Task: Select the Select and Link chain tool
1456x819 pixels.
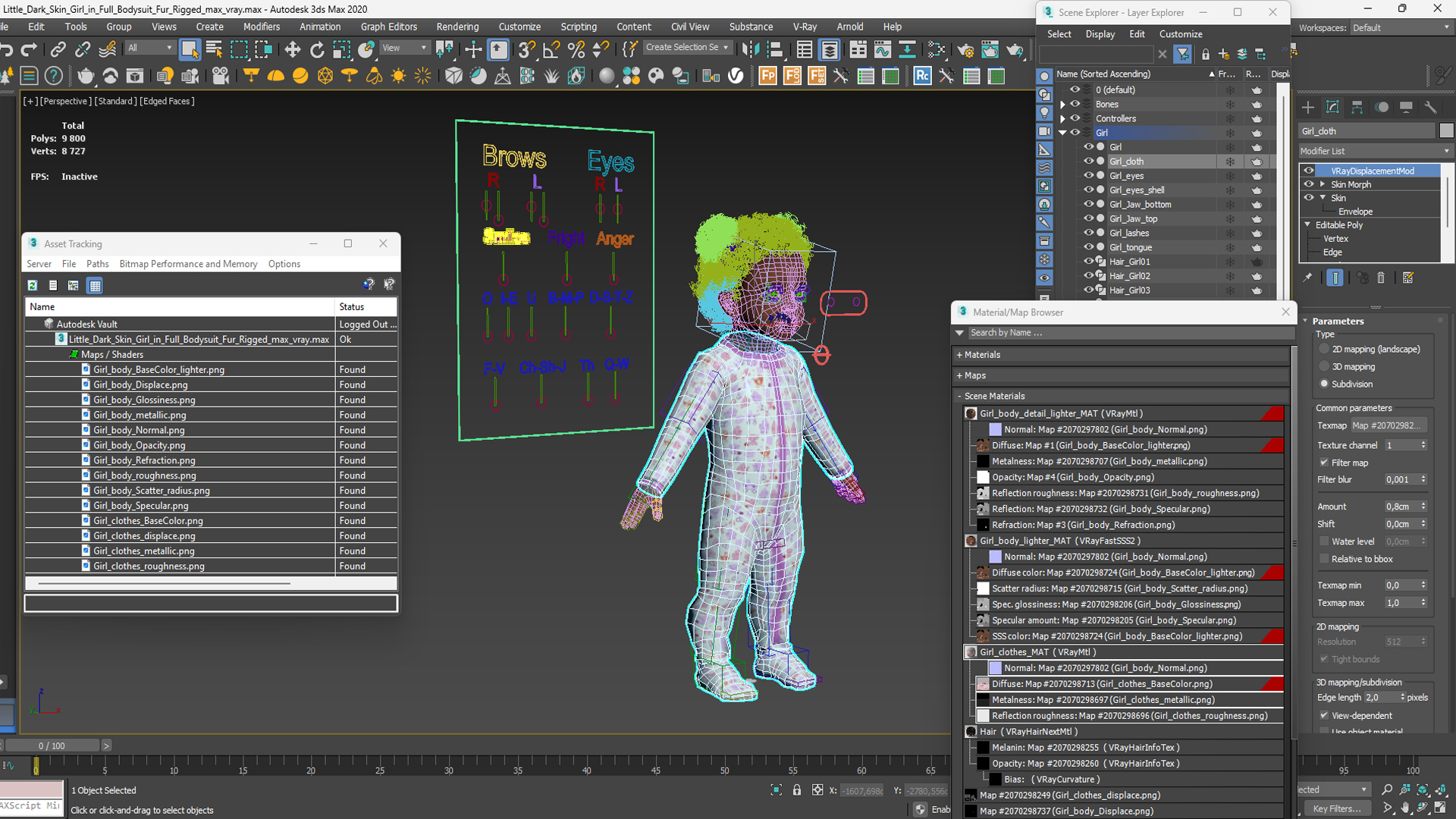Action: click(58, 50)
